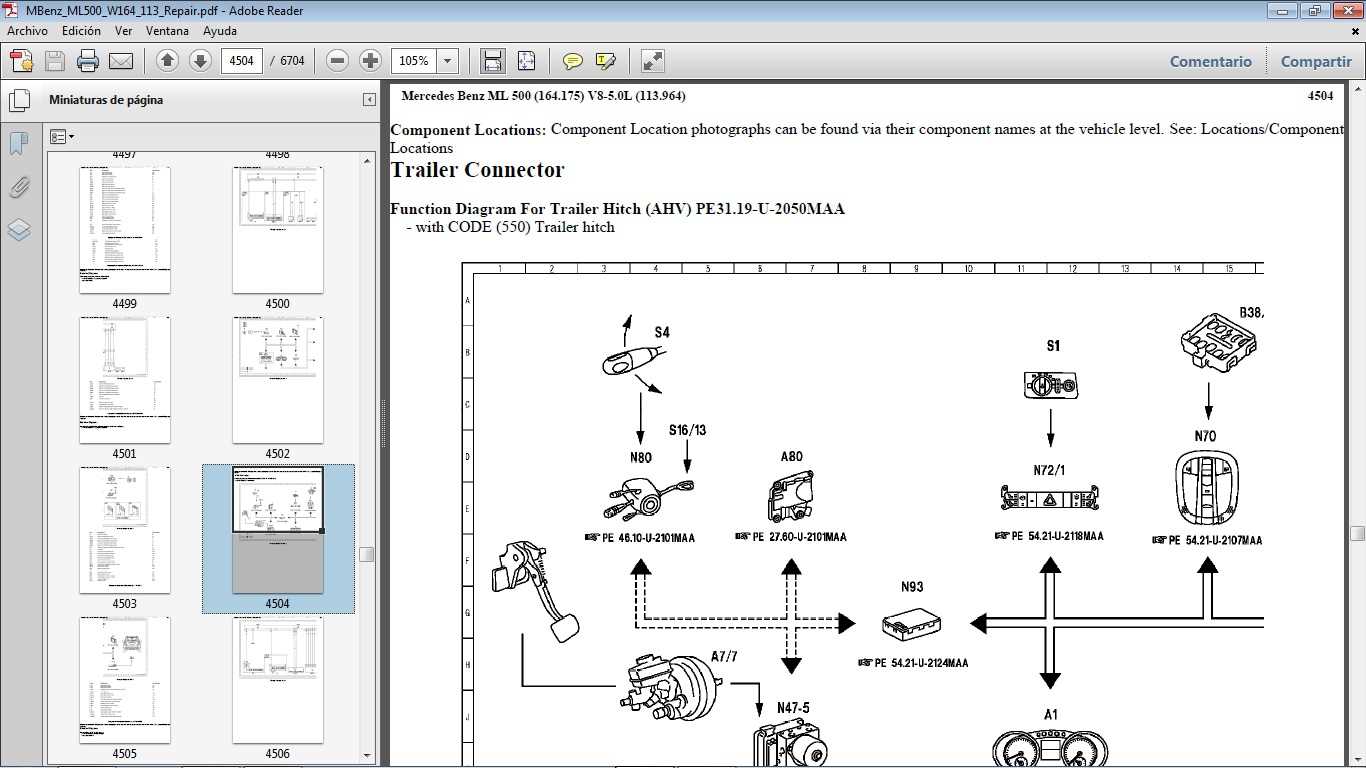Open the Comentario panel
The image size is (1366, 768).
[1211, 61]
